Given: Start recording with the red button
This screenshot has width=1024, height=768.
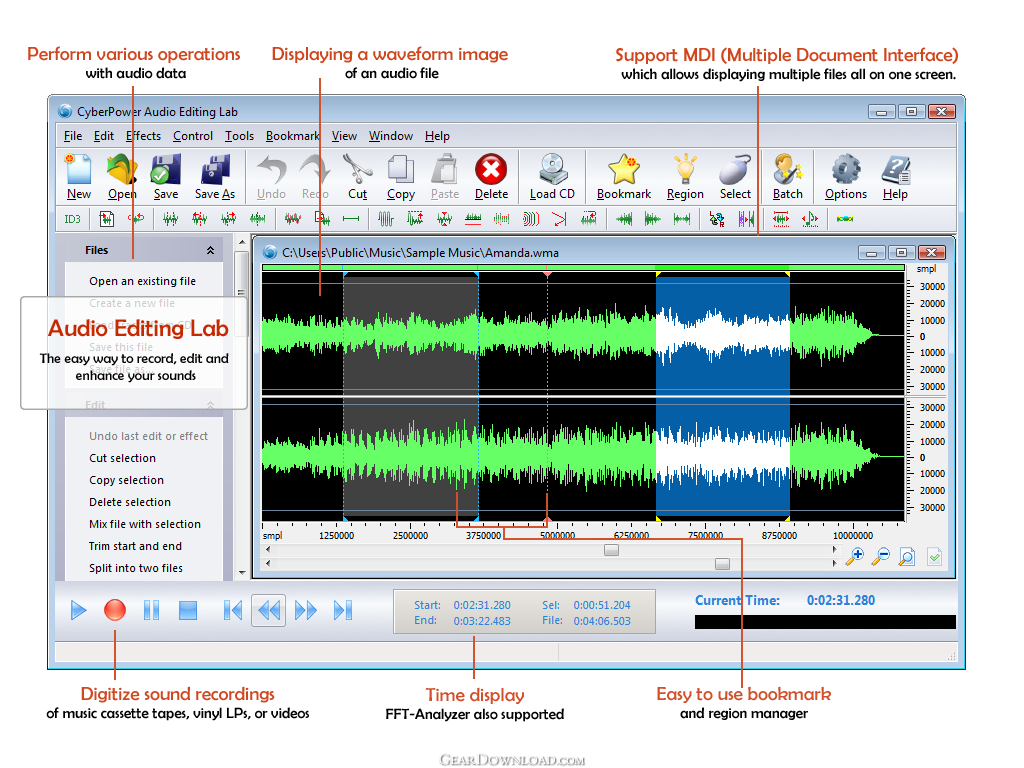Looking at the screenshot, I should [115, 611].
